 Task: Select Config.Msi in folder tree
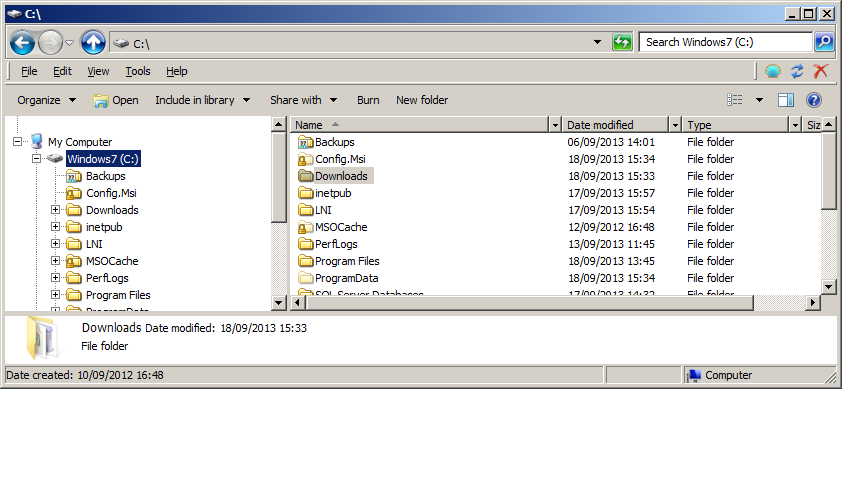[111, 193]
